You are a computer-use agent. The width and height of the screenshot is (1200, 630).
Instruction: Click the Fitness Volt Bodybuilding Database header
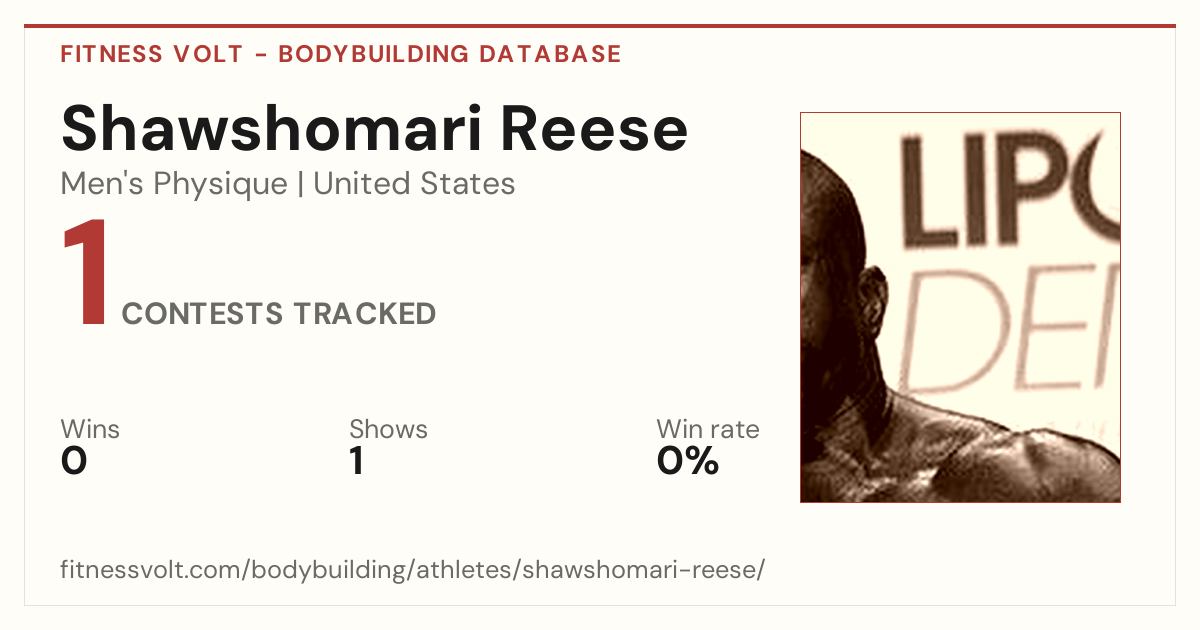[x=341, y=54]
